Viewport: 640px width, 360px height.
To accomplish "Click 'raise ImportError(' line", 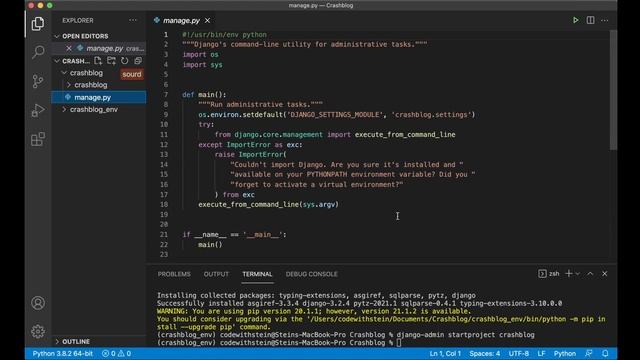I will pyautogui.click(x=250, y=154).
